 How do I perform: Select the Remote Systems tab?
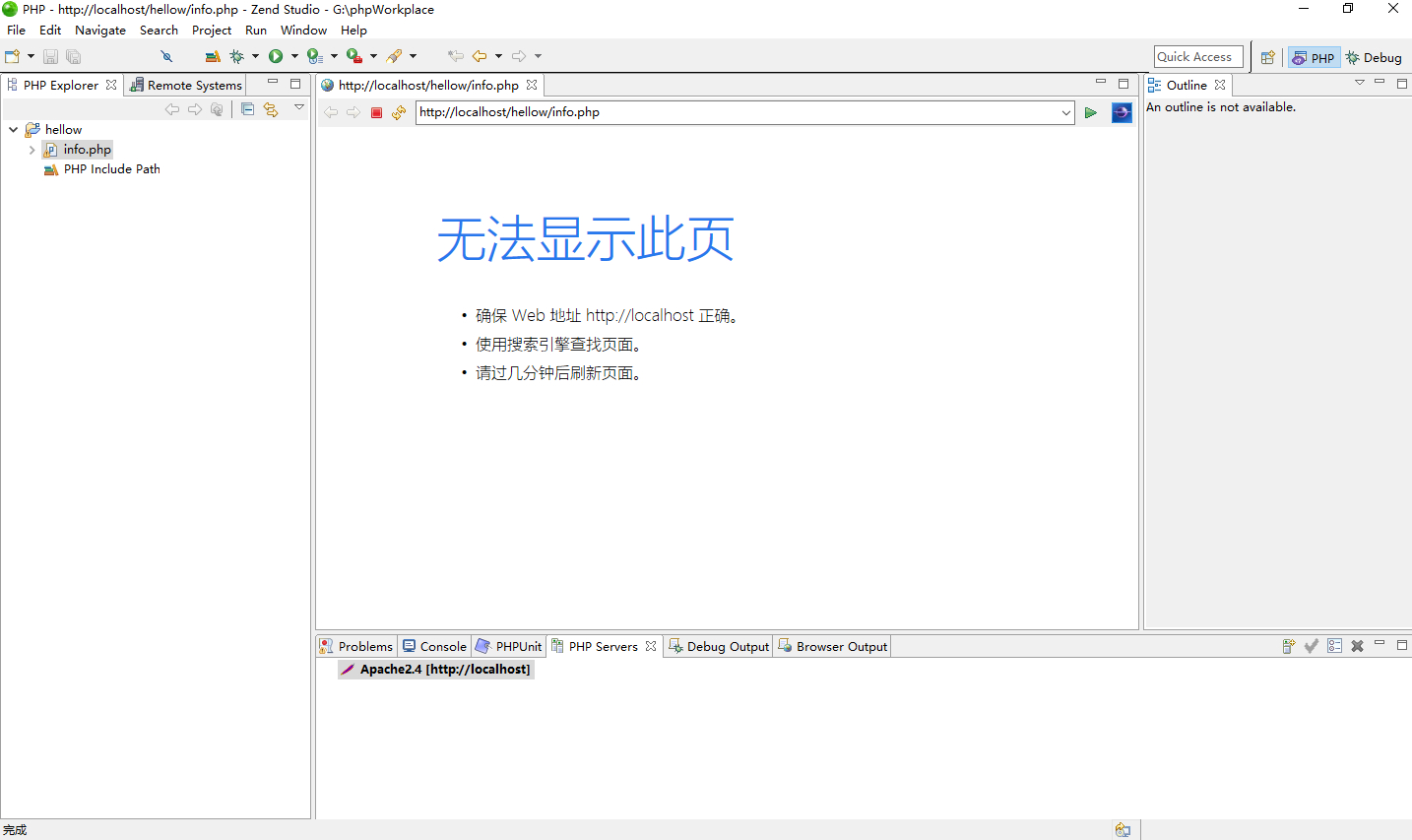186,86
